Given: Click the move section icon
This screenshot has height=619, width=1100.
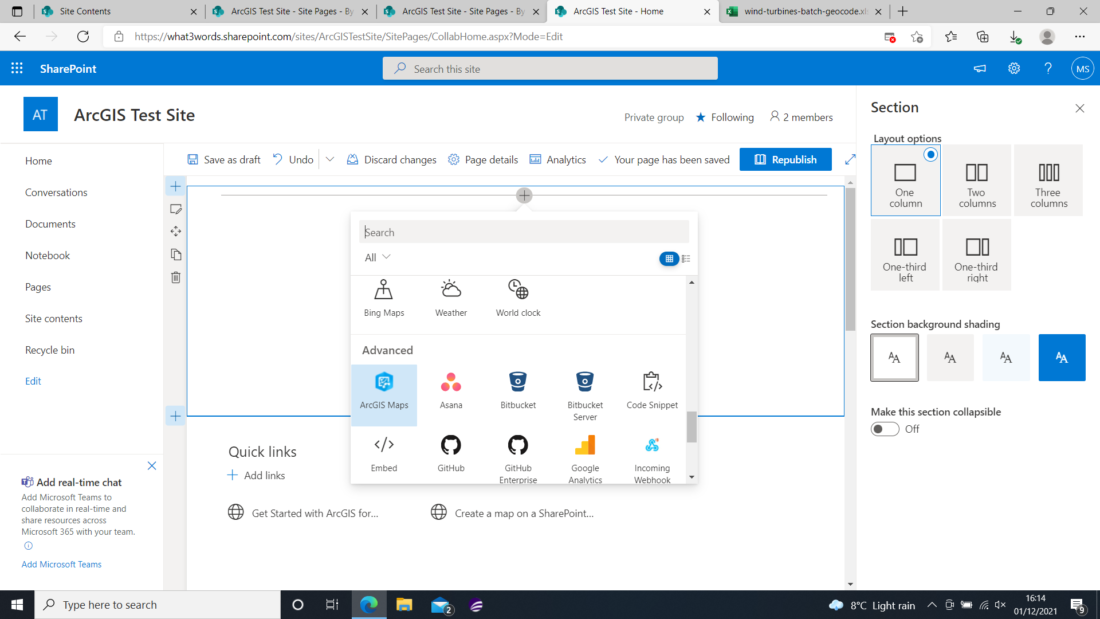Looking at the screenshot, I should tap(175, 232).
